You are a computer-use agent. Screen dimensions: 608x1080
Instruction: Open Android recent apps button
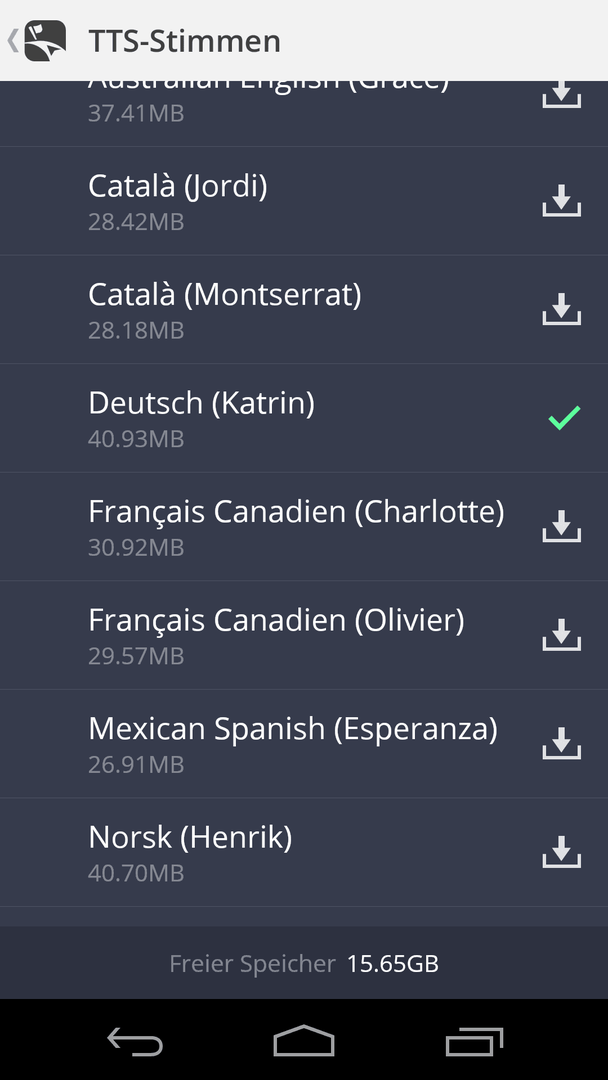474,1041
